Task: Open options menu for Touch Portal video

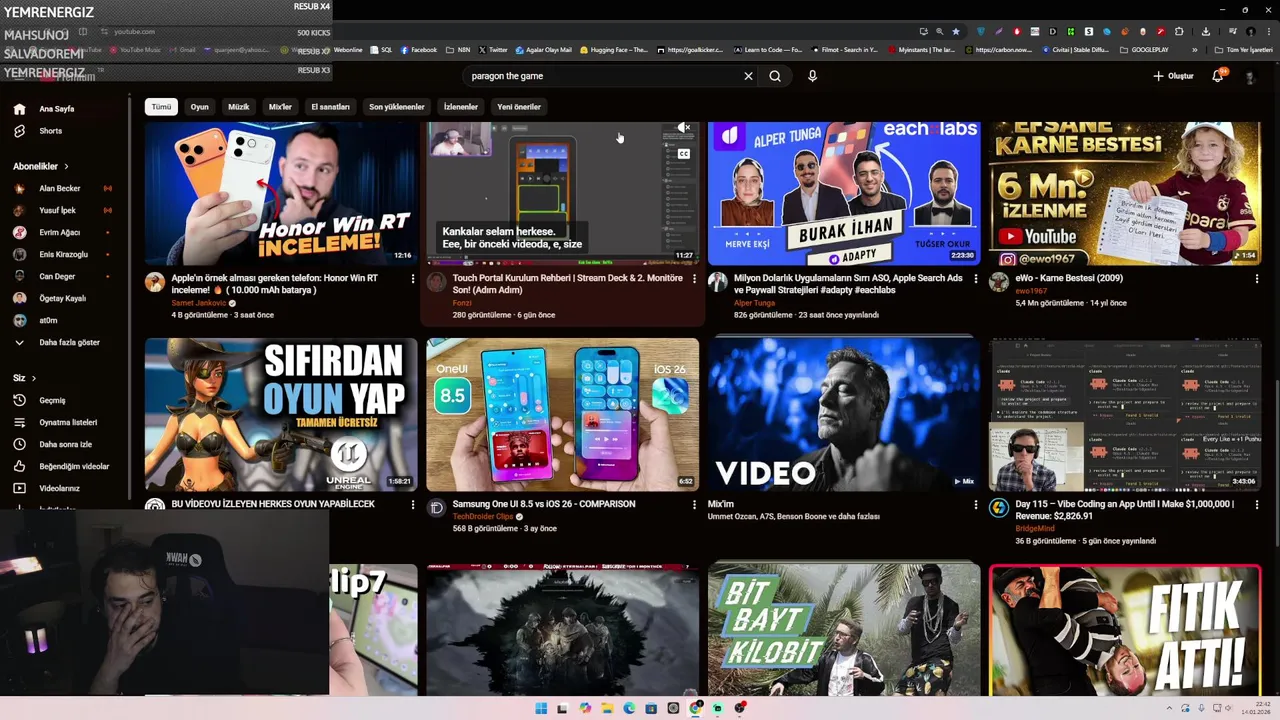Action: pos(694,279)
